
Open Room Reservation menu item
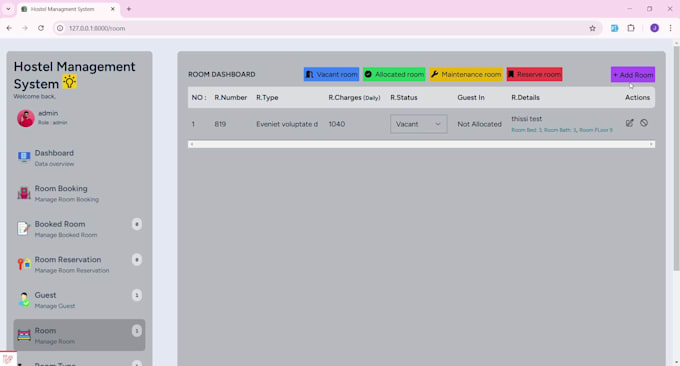coord(79,265)
